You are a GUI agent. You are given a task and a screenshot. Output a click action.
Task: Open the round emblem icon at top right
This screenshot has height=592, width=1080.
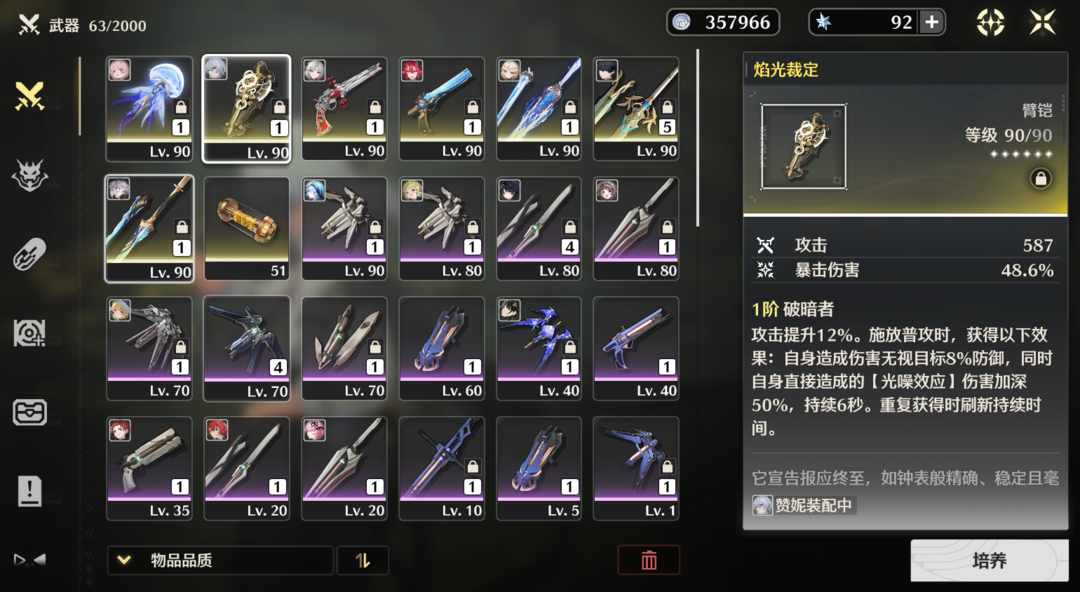[990, 22]
